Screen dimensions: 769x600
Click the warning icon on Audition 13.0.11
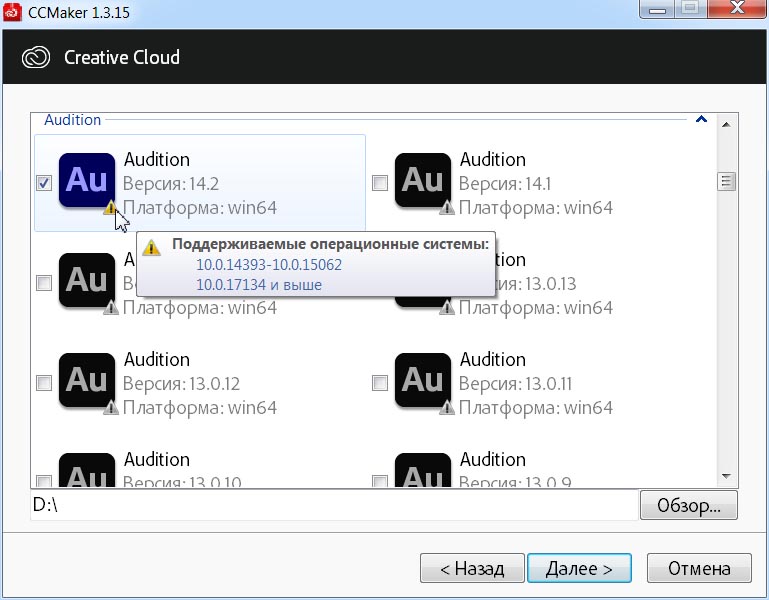(x=447, y=408)
